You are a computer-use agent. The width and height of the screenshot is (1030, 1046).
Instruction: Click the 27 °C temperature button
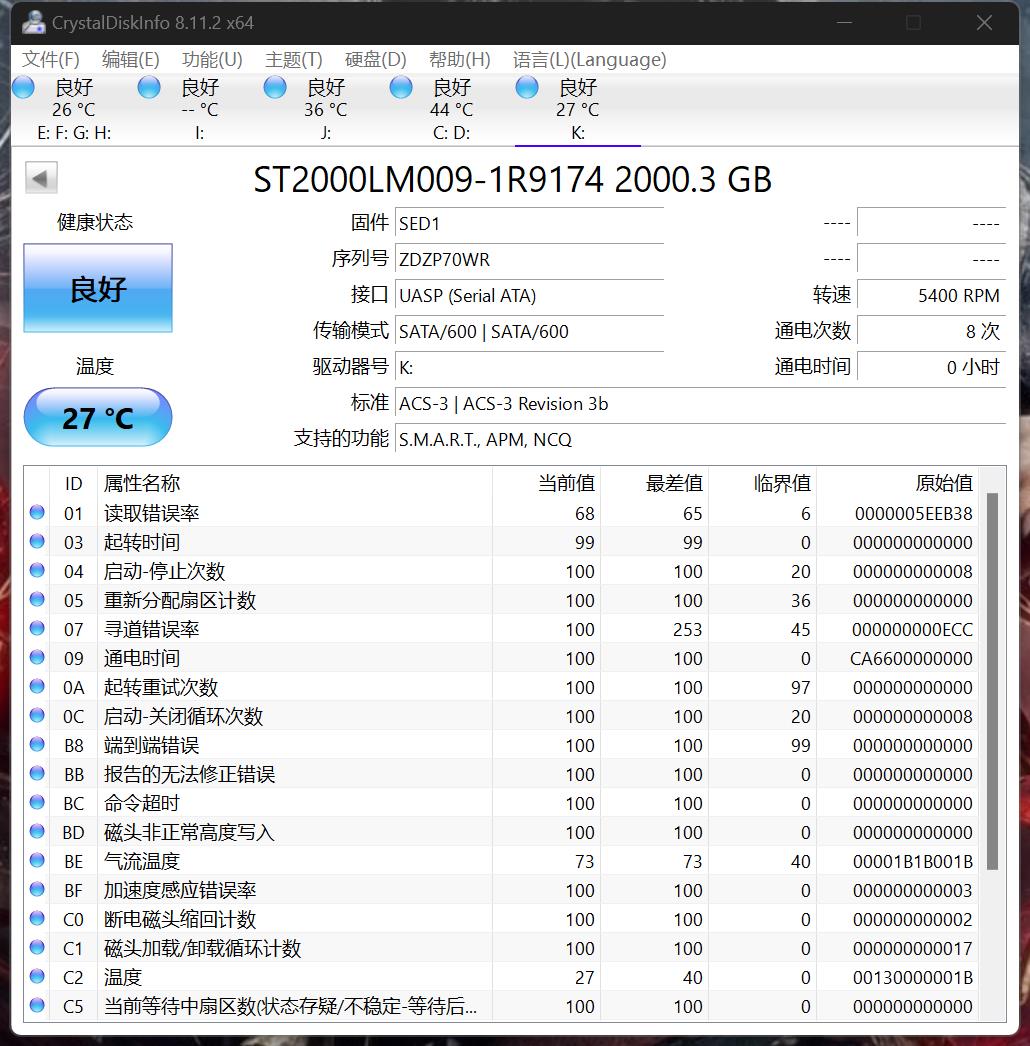(98, 418)
